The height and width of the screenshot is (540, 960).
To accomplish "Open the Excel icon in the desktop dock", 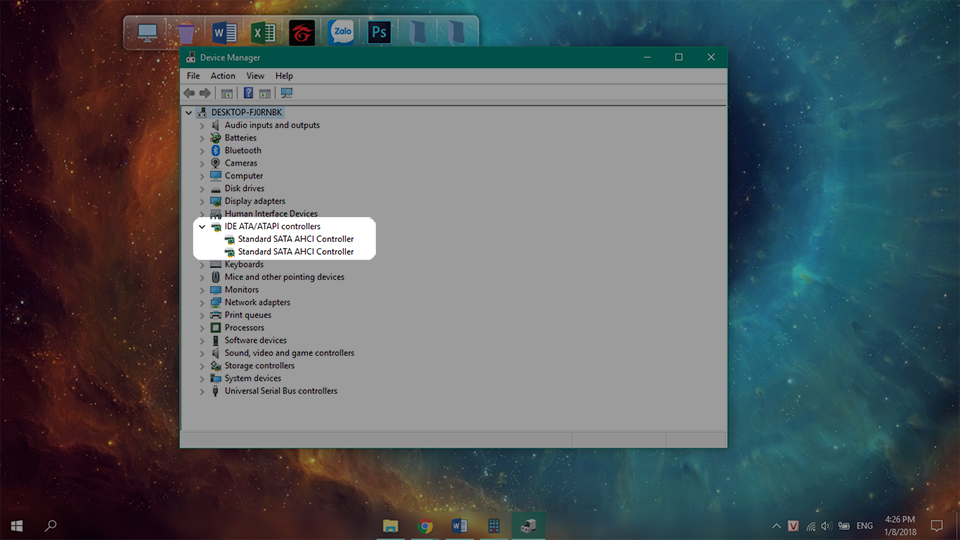I will (x=263, y=32).
